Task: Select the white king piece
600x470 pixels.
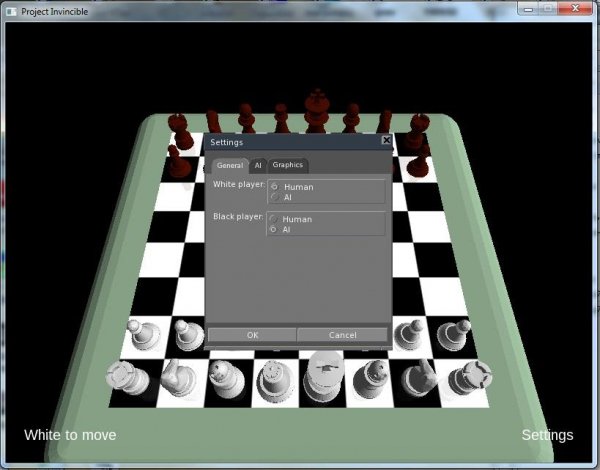Action: click(x=324, y=376)
